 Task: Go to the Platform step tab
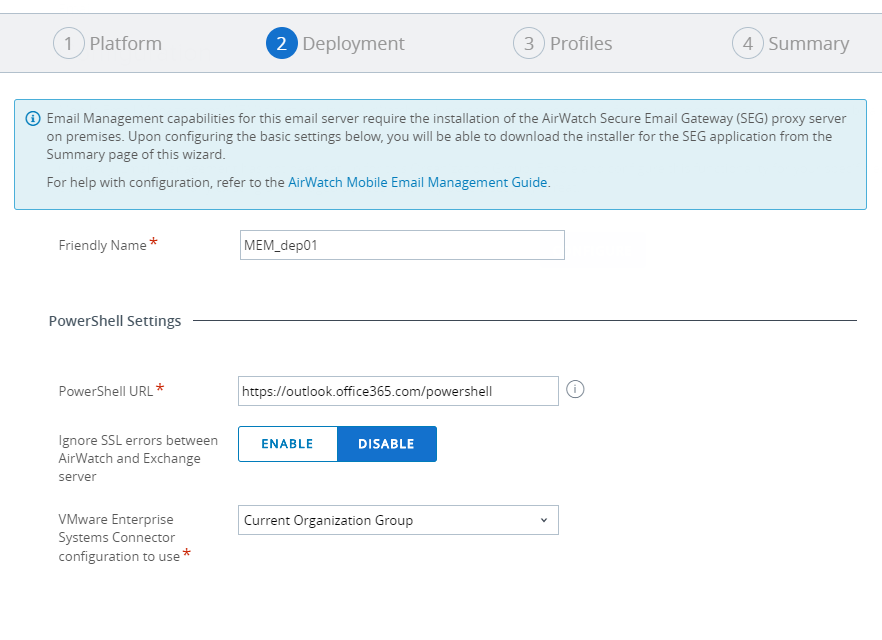point(125,44)
